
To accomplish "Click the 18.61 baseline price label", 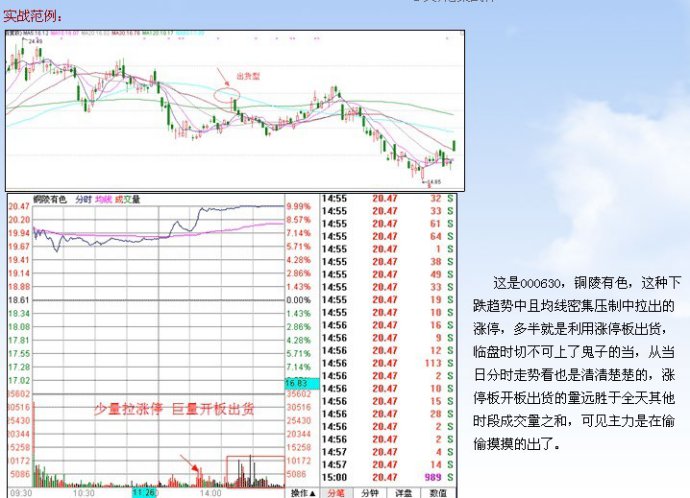I will coord(19,300).
